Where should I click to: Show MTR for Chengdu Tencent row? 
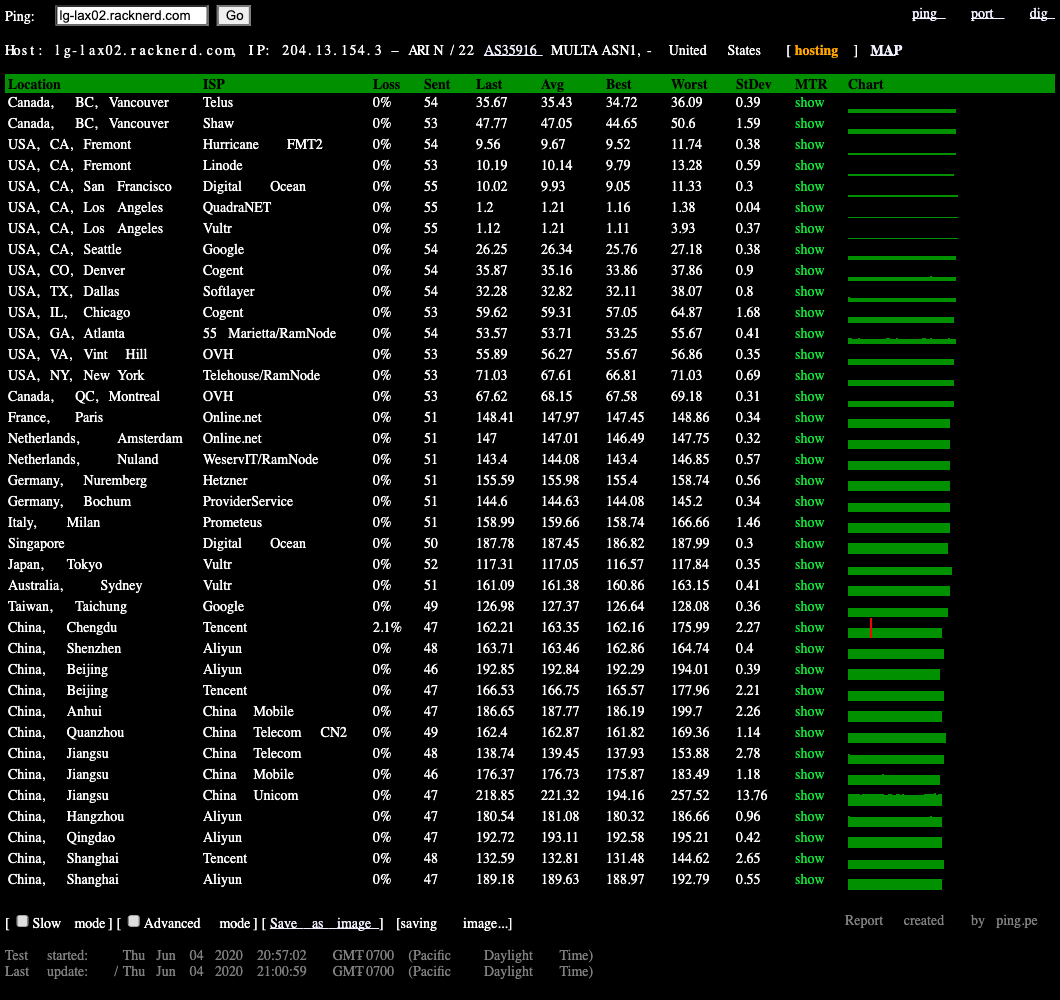809,626
